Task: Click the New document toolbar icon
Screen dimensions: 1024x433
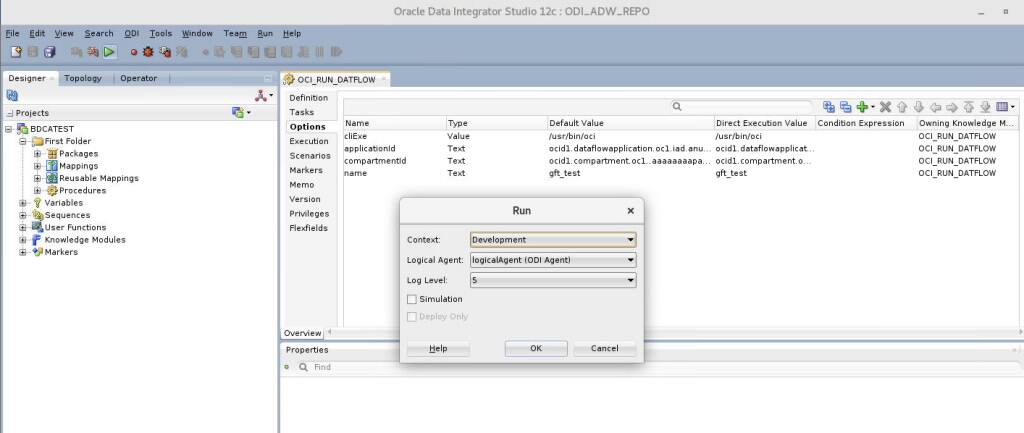Action: 16,52
